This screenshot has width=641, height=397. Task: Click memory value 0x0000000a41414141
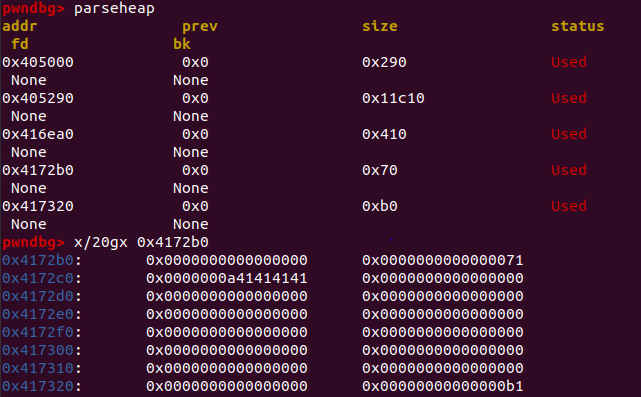(227, 278)
